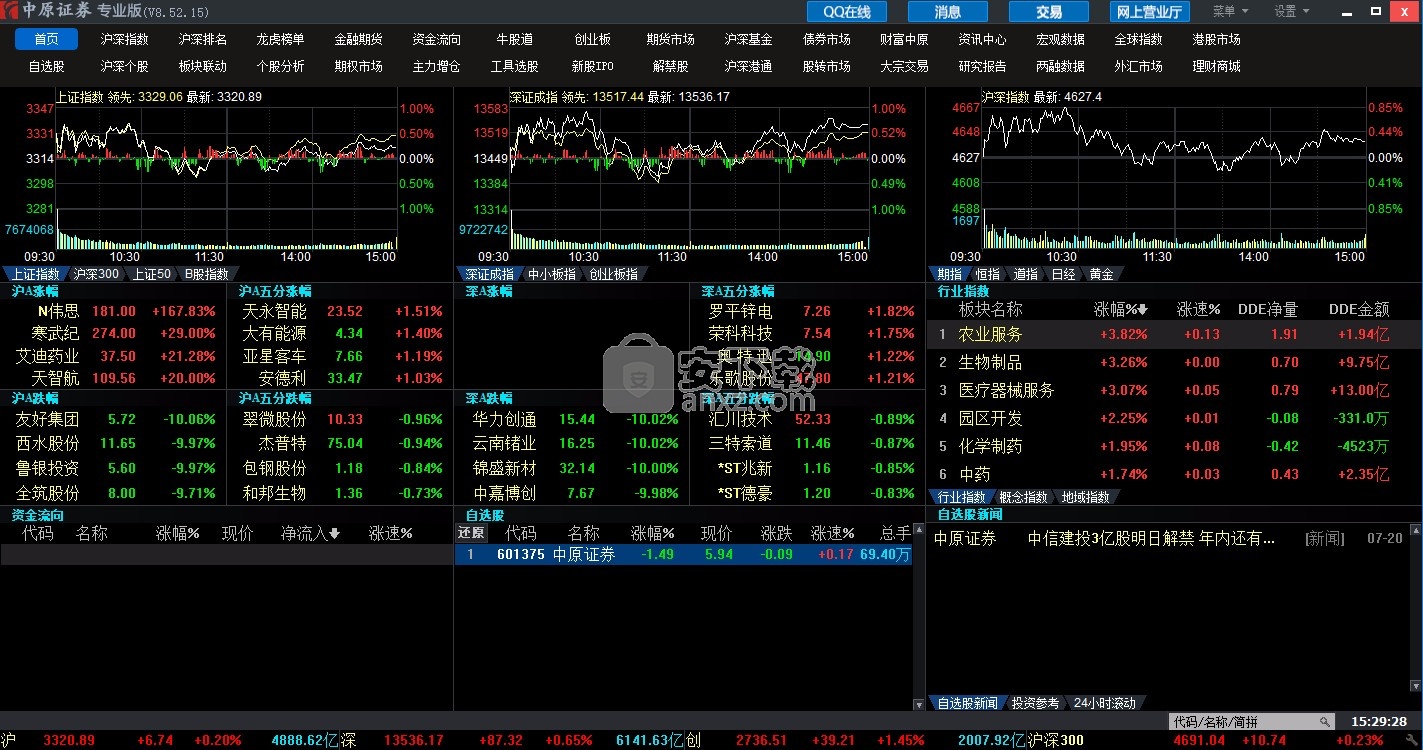
Task: Open 板块联动 navigation item
Action: [x=203, y=66]
